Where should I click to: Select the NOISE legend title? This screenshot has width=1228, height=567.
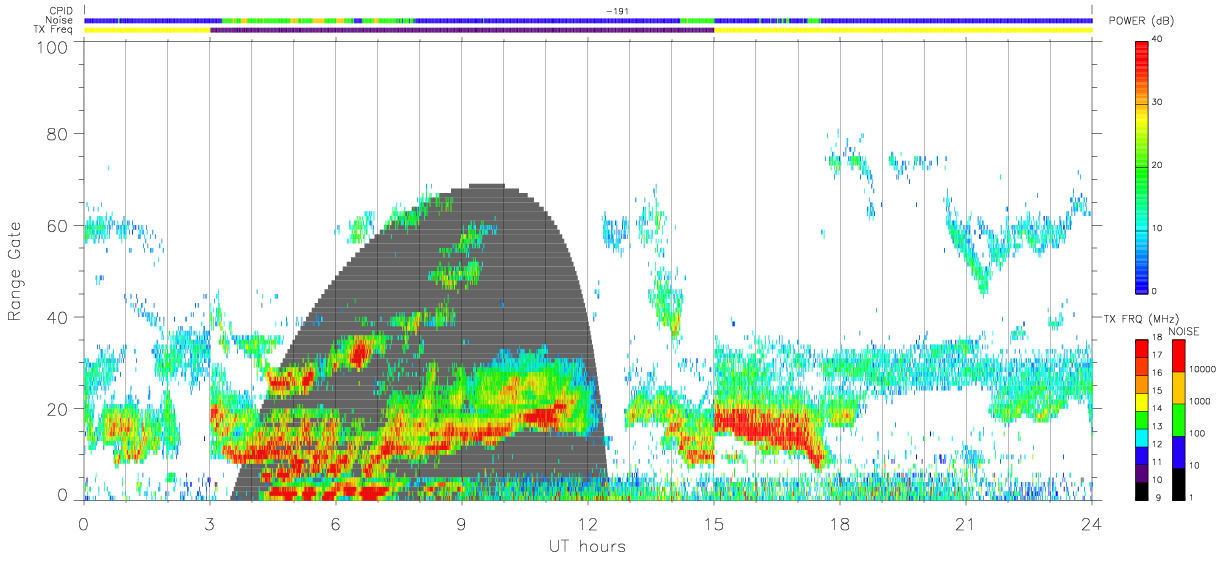click(1185, 331)
